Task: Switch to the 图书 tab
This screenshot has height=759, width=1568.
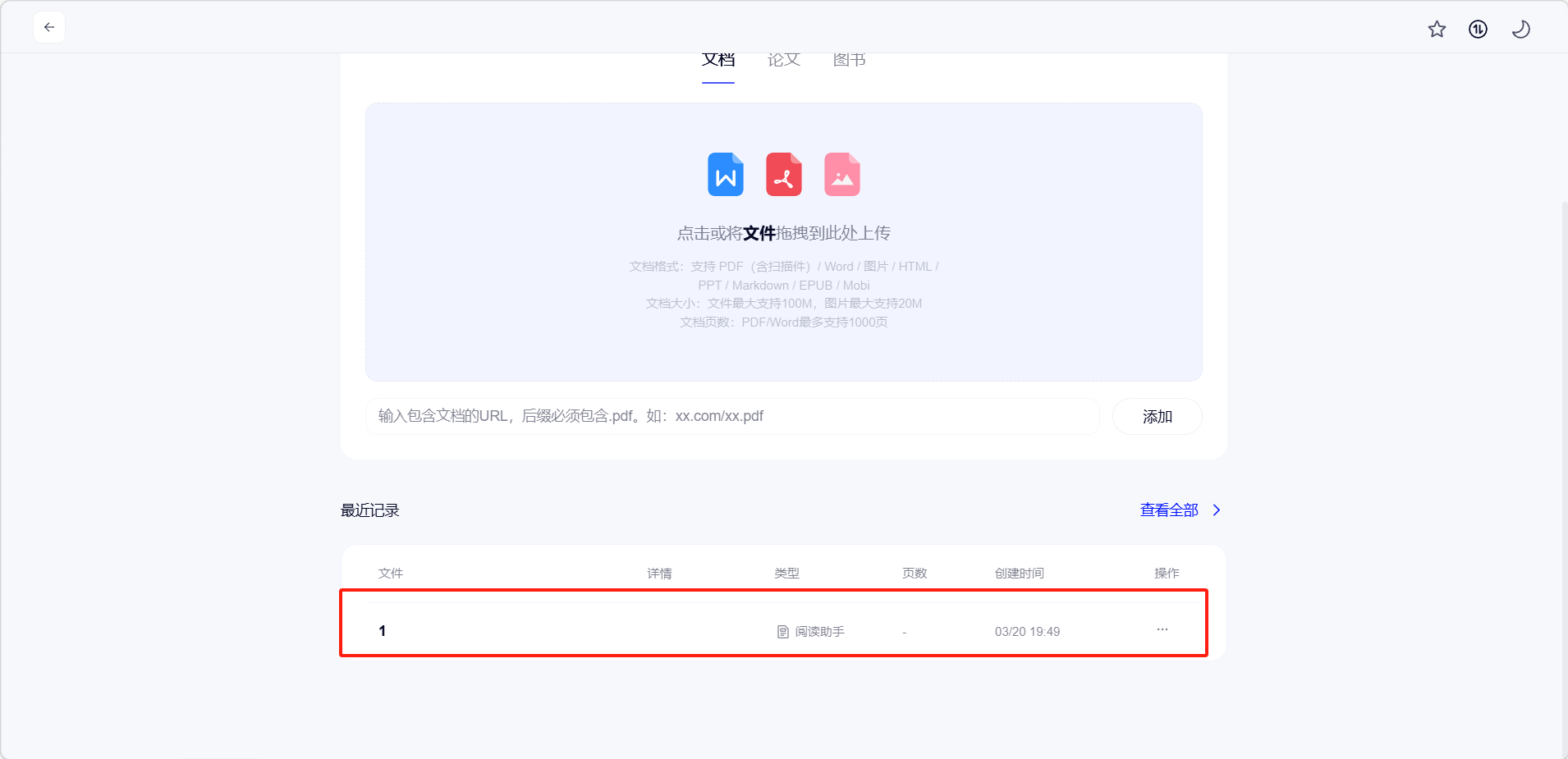Action: 849,61
